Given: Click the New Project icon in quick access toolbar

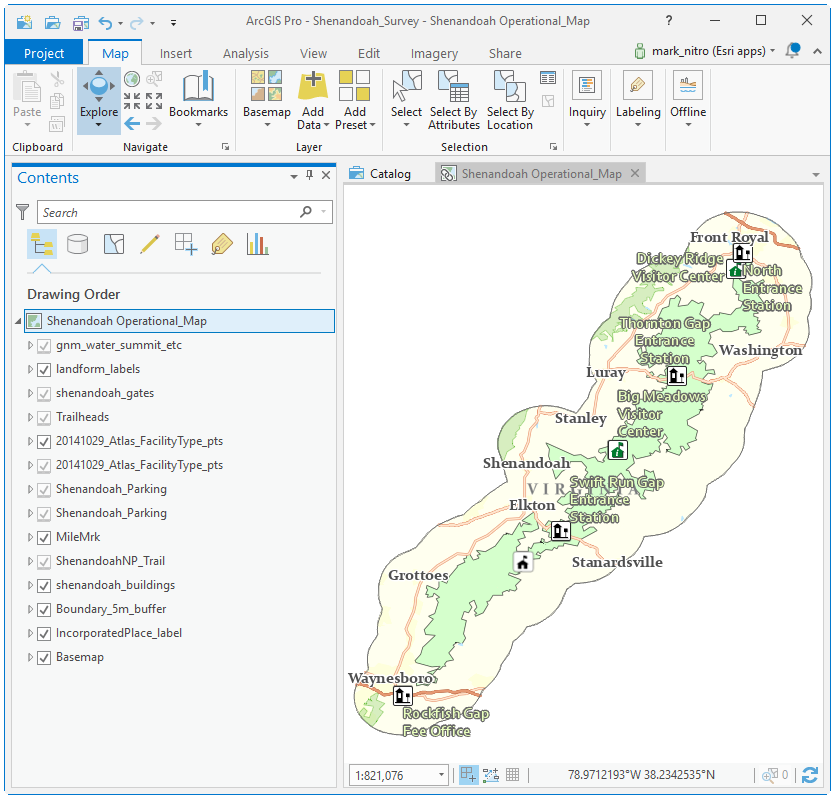Looking at the screenshot, I should click(24, 22).
